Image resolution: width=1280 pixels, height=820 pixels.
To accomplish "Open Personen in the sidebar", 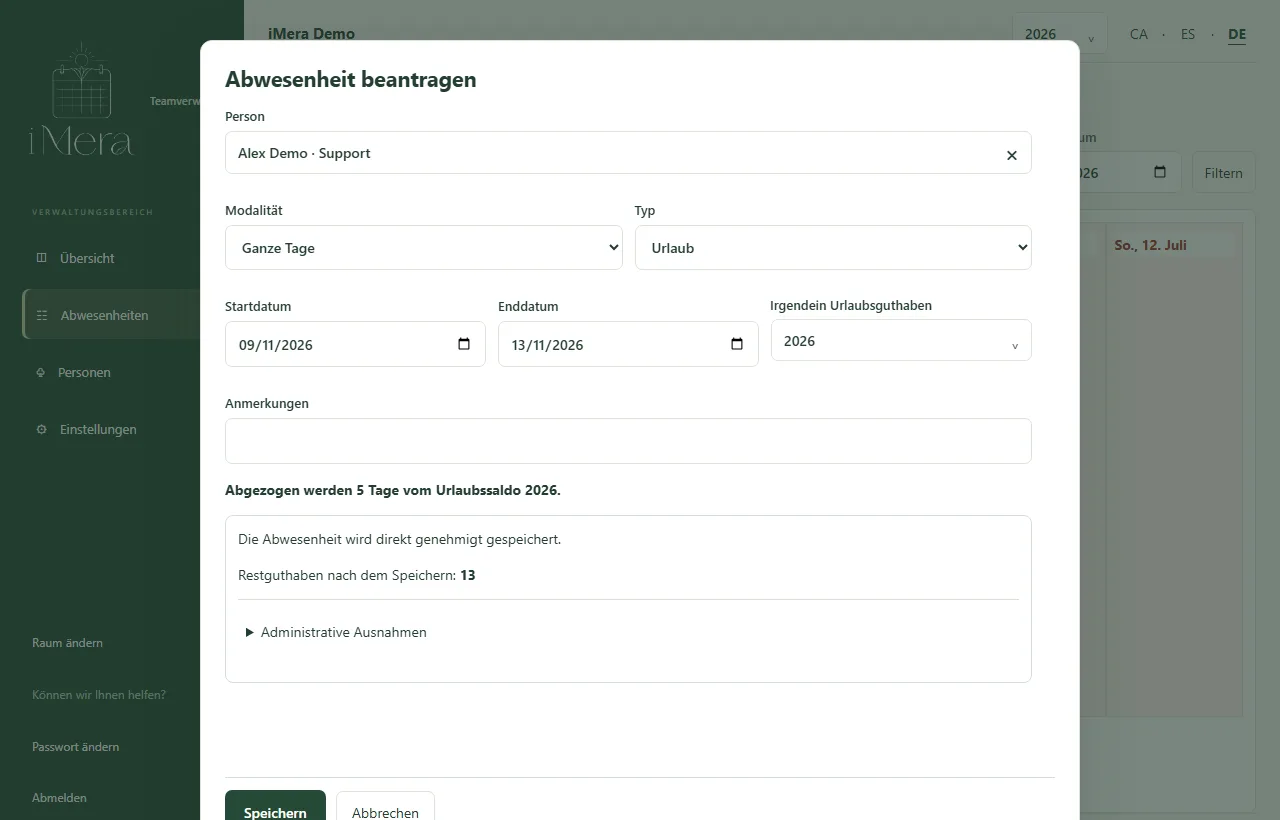I will point(84,372).
